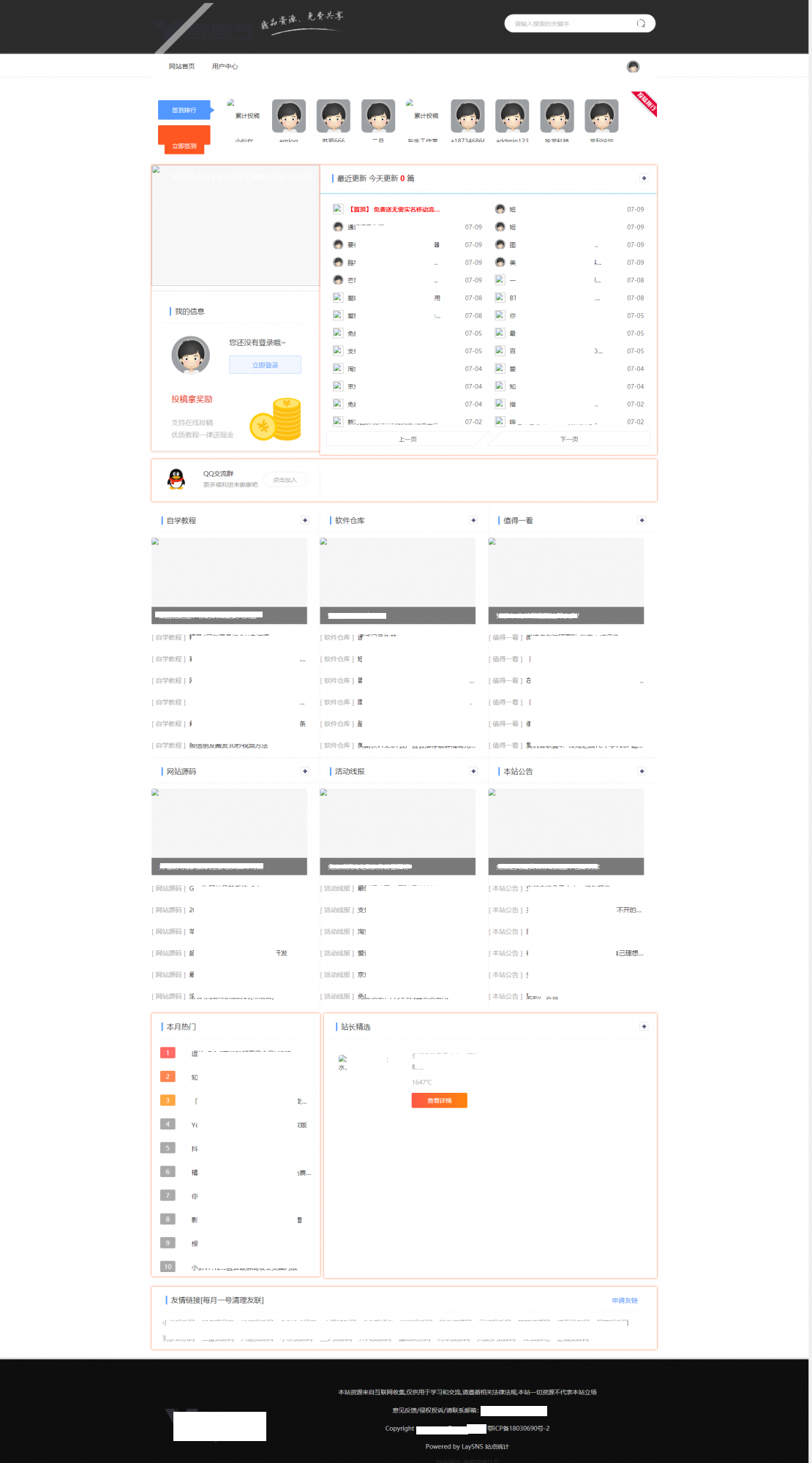Go to next page with 下一页
The width and height of the screenshot is (812, 1463).
(x=568, y=439)
